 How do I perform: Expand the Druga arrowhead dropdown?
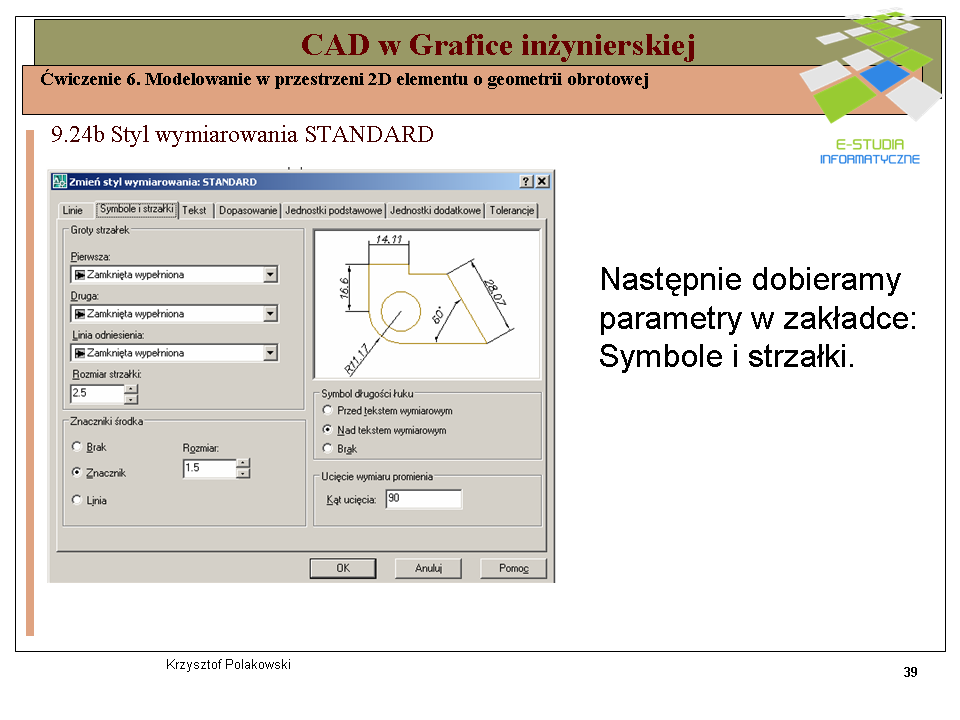(x=270, y=313)
